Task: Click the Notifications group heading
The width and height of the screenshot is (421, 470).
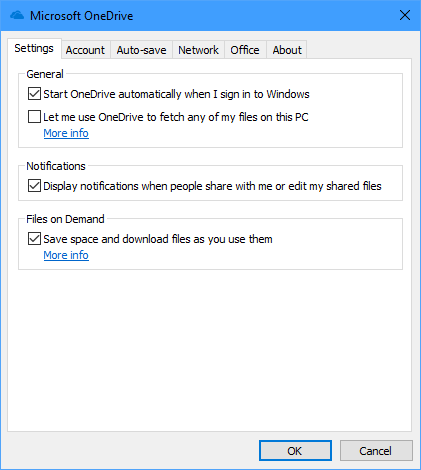Action: click(56, 166)
